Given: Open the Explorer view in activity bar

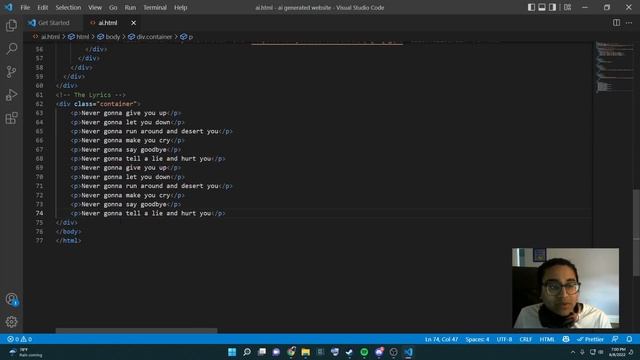Looking at the screenshot, I should click(11, 26).
